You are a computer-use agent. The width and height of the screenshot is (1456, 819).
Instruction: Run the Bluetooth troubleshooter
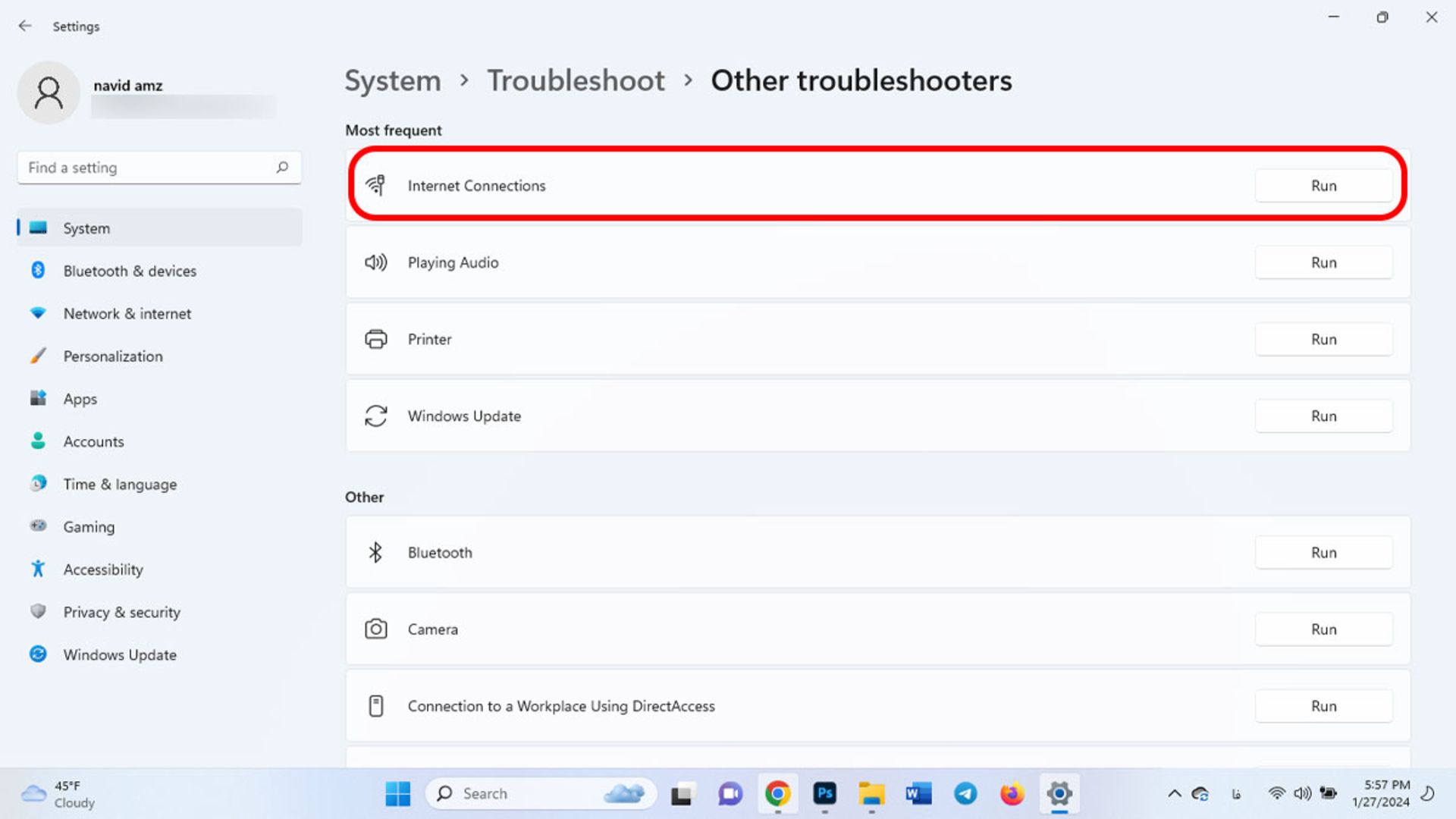pyautogui.click(x=1322, y=552)
